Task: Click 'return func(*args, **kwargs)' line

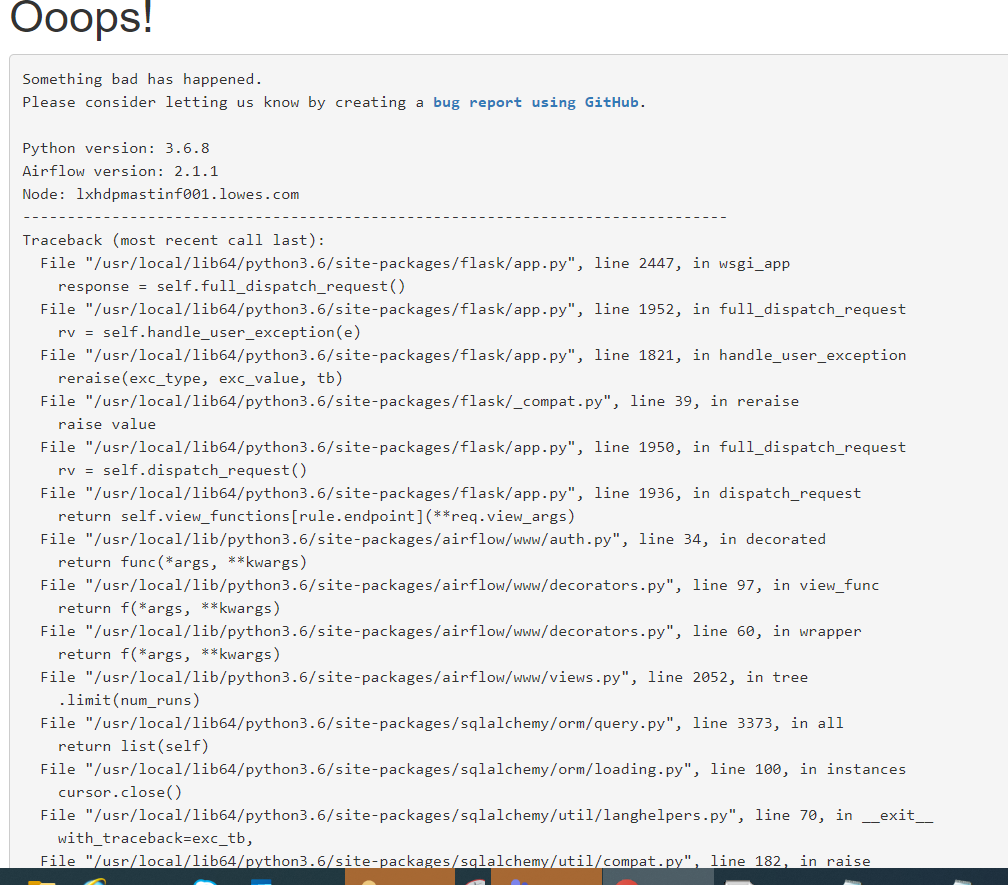Action: (183, 562)
